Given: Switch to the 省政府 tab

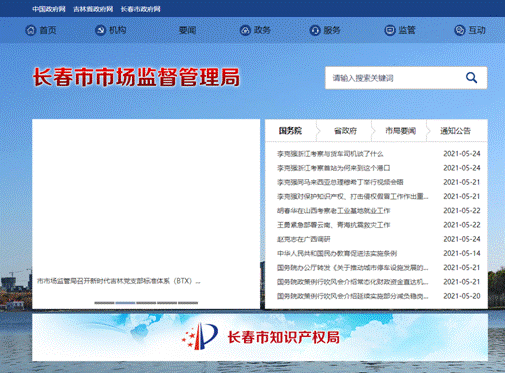Looking at the screenshot, I should pyautogui.click(x=345, y=131).
